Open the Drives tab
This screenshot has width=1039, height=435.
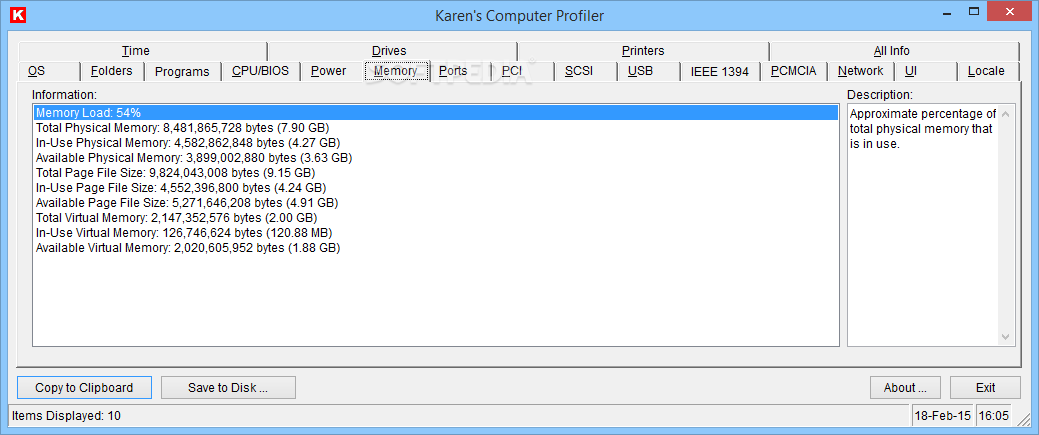pyautogui.click(x=392, y=51)
